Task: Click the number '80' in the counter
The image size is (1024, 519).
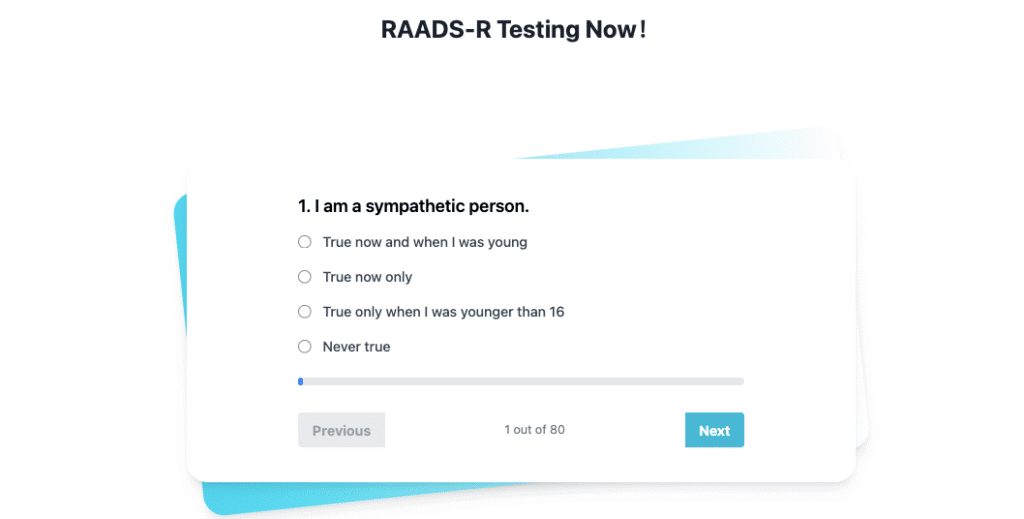Action: click(557, 430)
